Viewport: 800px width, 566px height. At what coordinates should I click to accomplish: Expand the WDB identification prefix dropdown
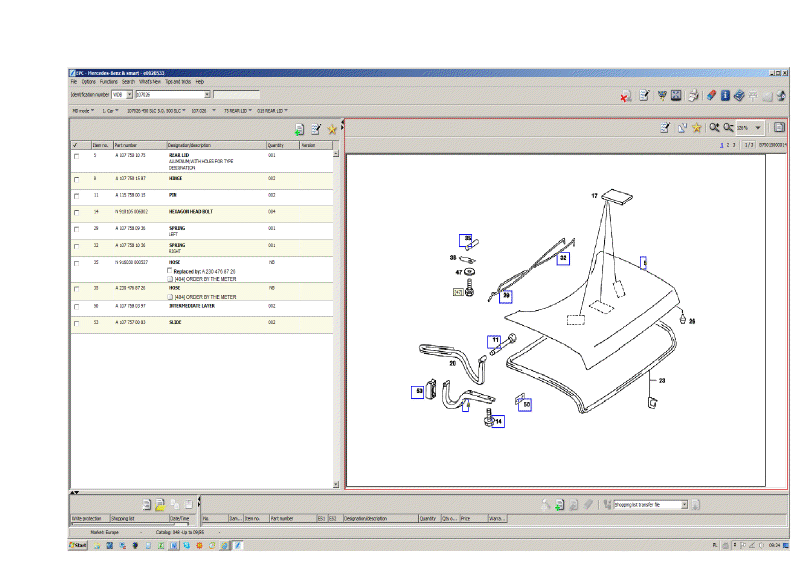129,95
